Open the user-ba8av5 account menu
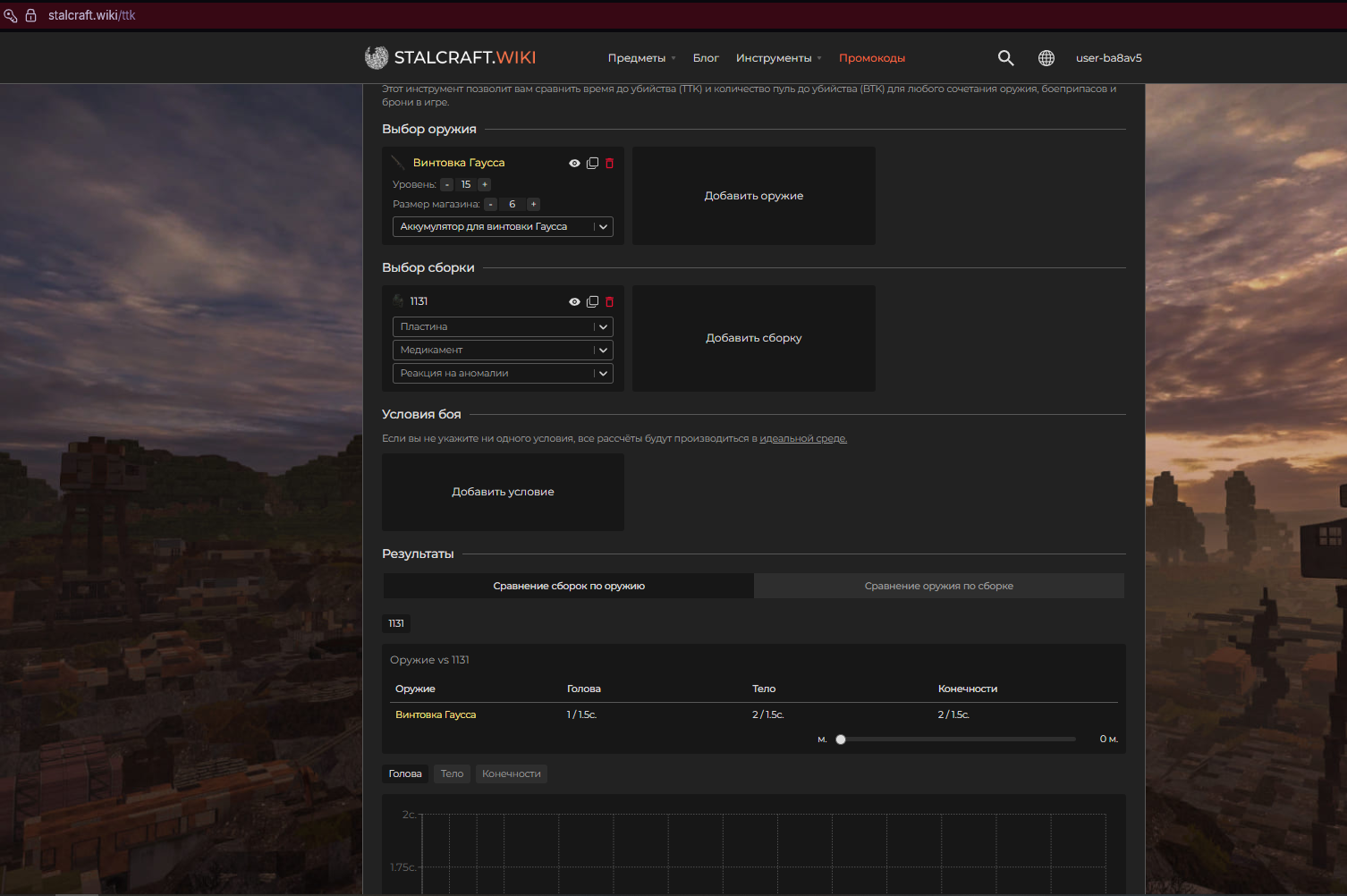The height and width of the screenshot is (896, 1347). tap(1109, 58)
